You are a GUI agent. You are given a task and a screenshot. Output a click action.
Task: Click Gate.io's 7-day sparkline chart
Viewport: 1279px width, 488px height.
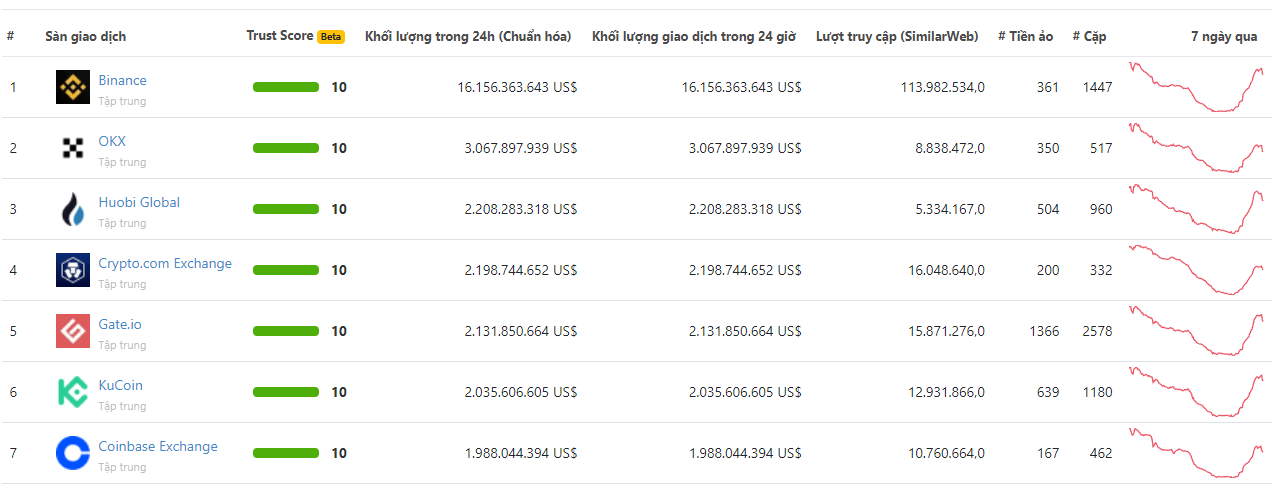(1196, 331)
